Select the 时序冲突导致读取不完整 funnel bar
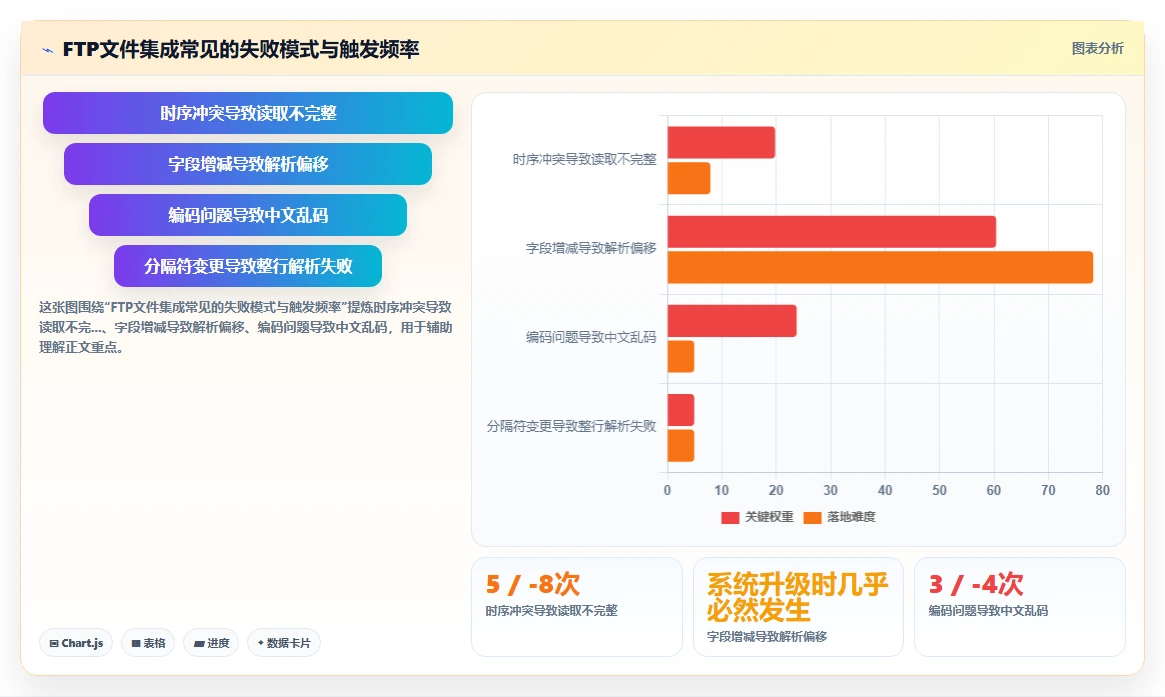The height and width of the screenshot is (697, 1165). pyautogui.click(x=247, y=113)
